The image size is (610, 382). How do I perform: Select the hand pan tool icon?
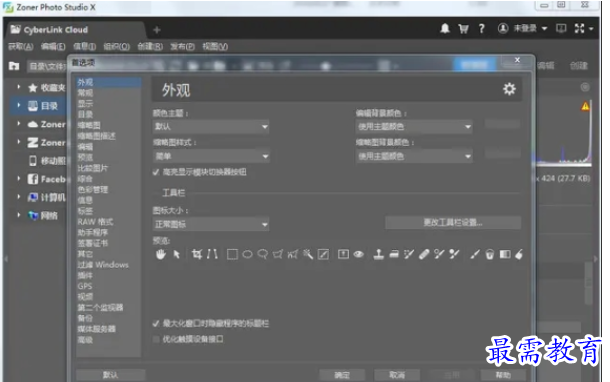[x=161, y=254]
